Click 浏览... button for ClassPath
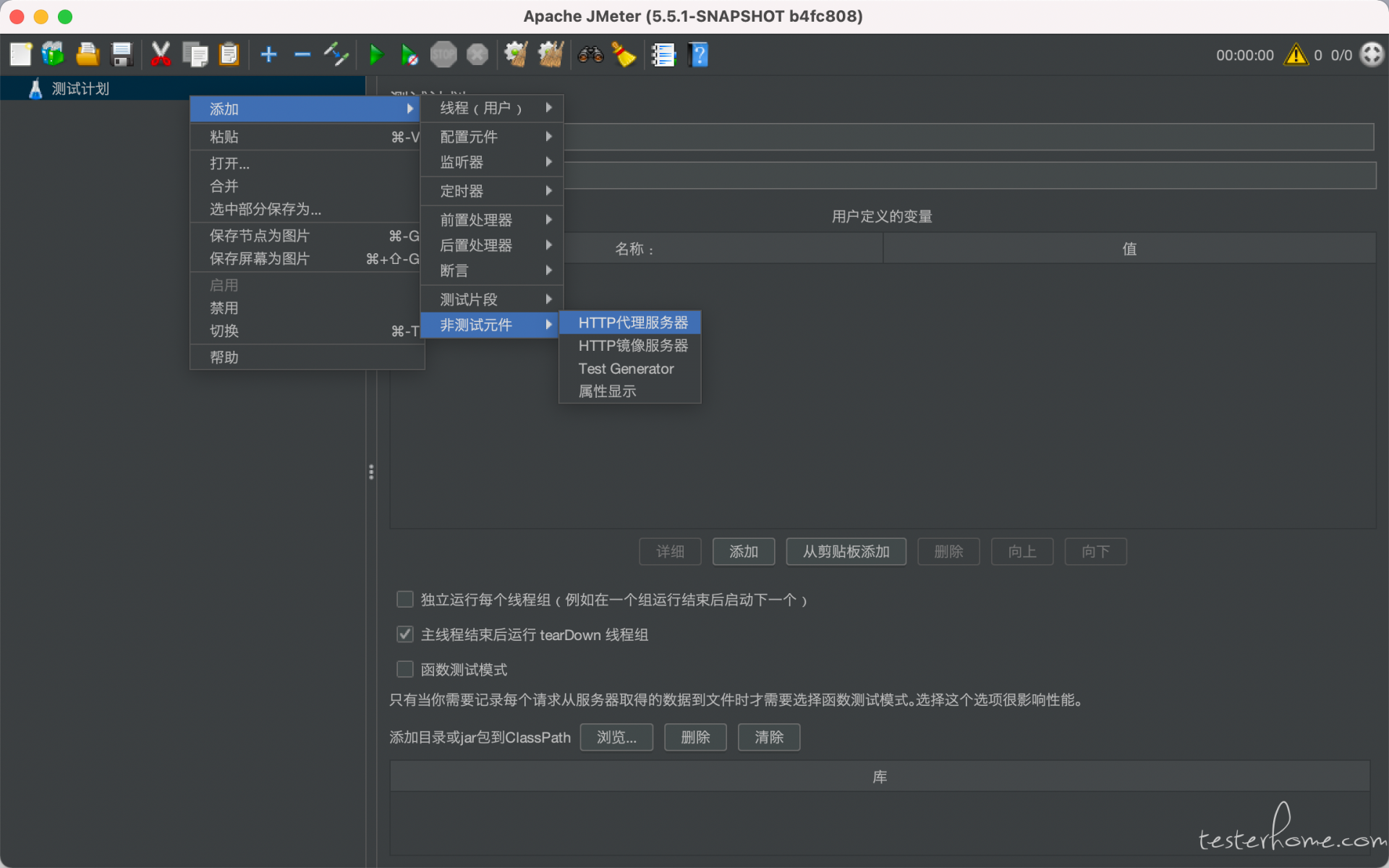The height and width of the screenshot is (868, 1389). (616, 737)
